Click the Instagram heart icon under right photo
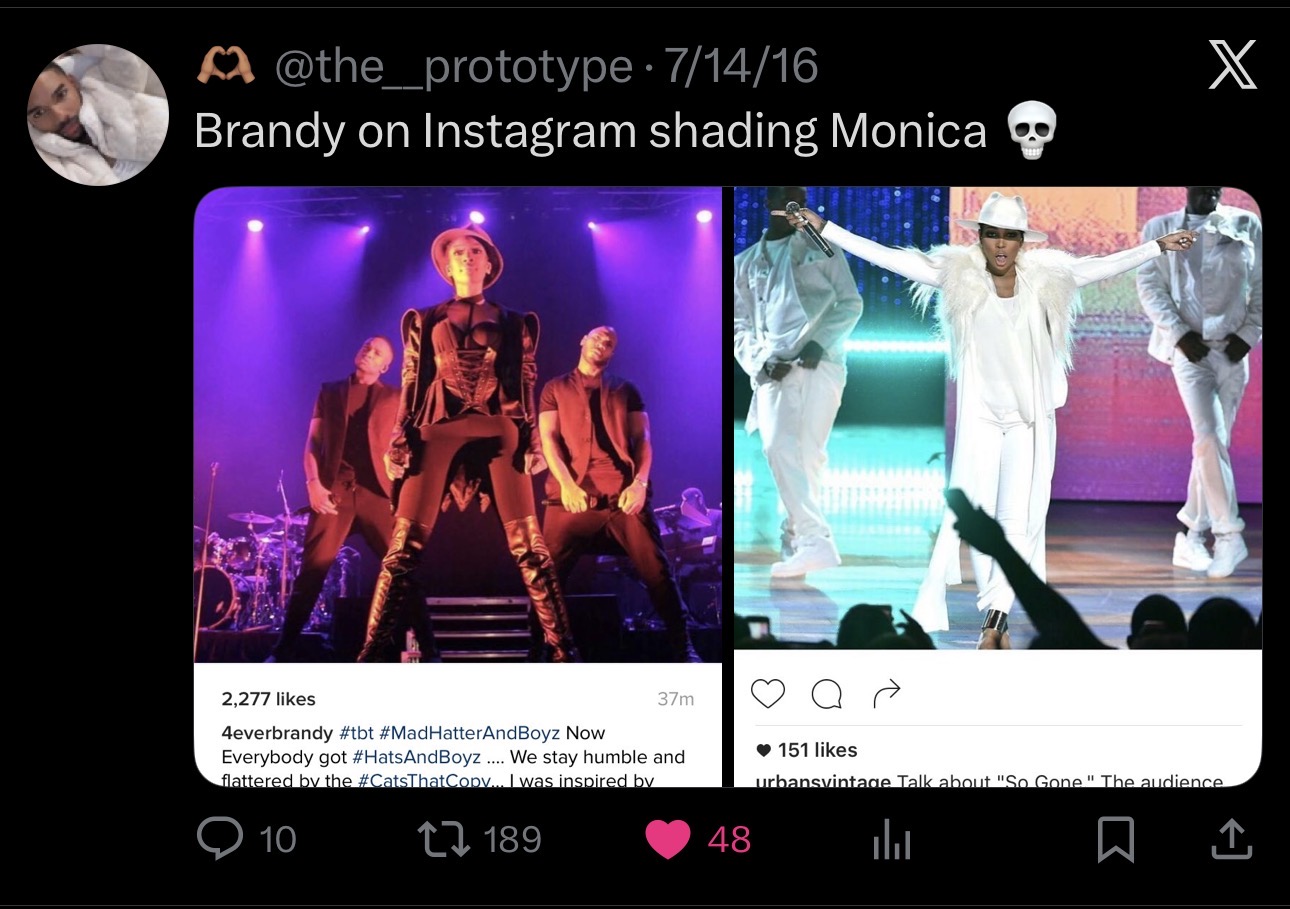 [768, 693]
